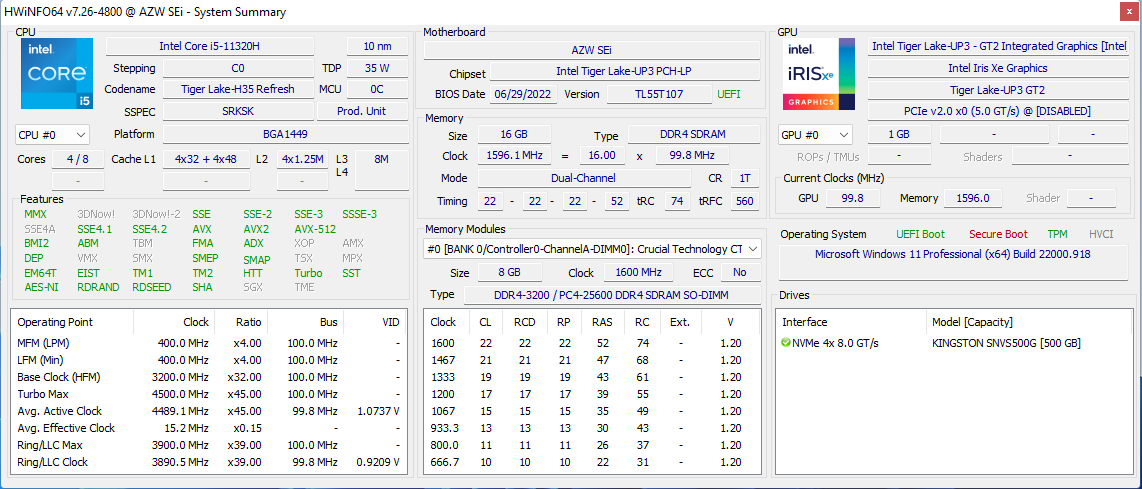Click the BIOS Date 06/29/2022 field
This screenshot has width=1142, height=489.
(524, 94)
